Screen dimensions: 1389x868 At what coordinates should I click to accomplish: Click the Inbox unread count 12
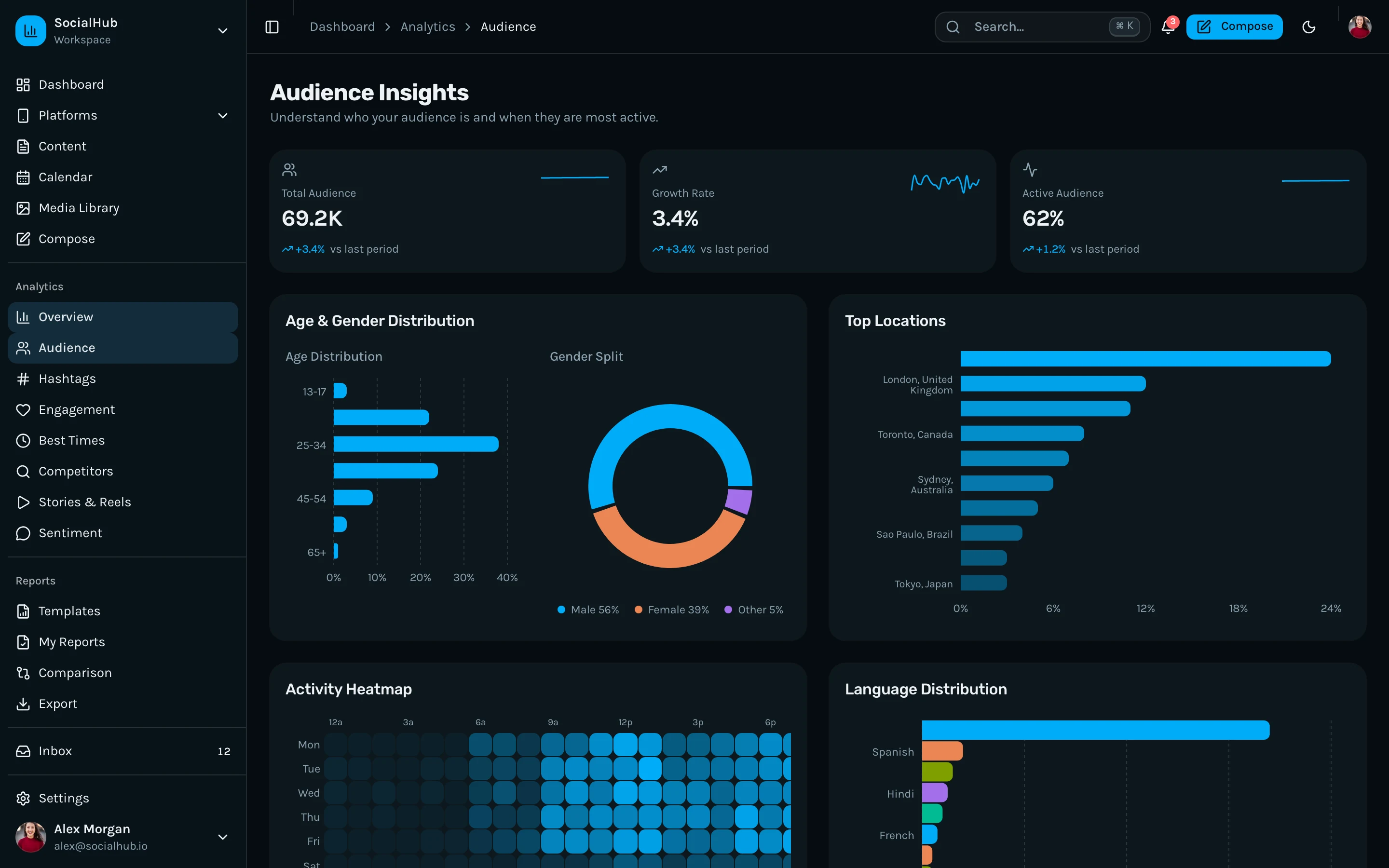224,751
